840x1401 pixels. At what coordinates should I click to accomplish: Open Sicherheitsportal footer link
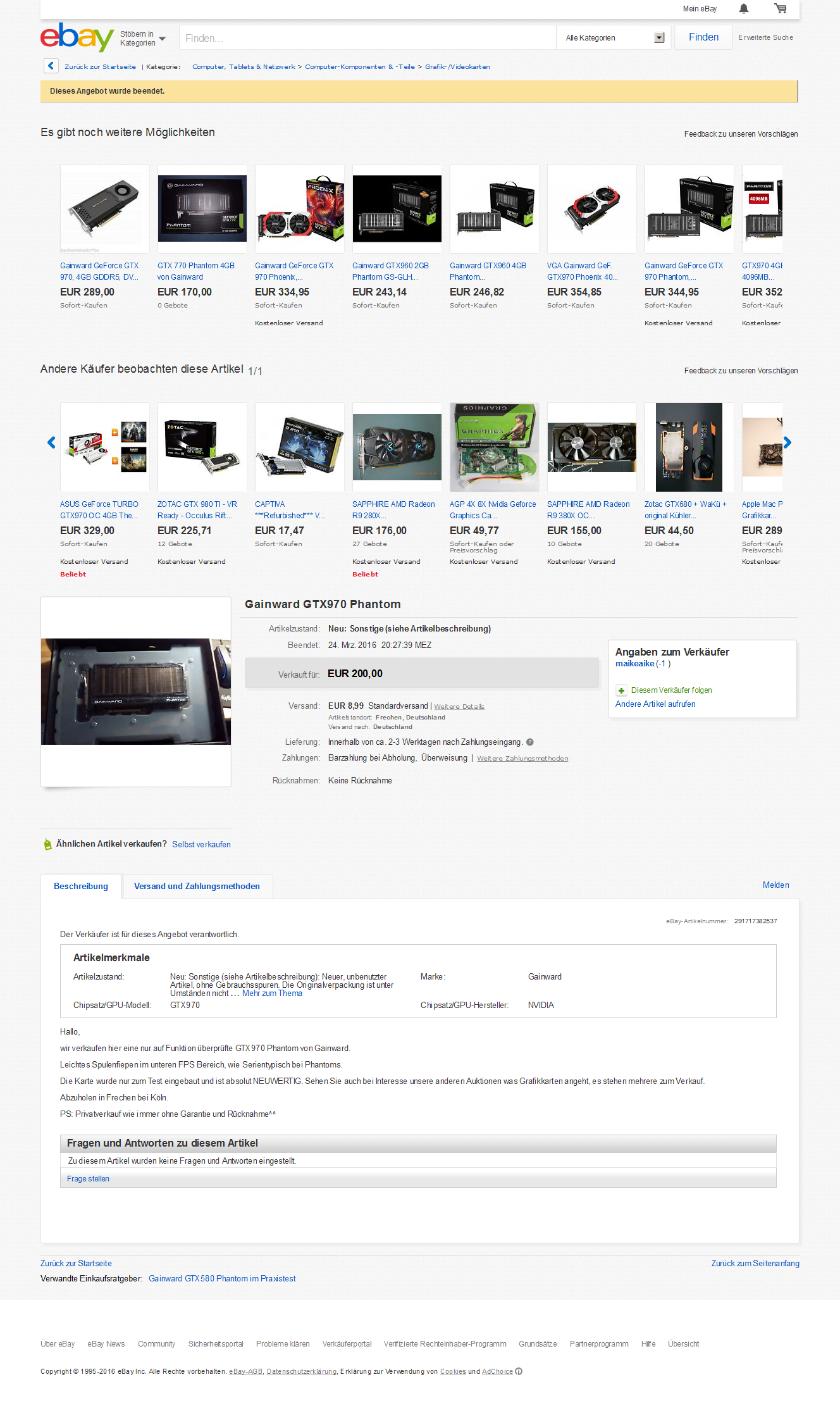click(x=216, y=1344)
